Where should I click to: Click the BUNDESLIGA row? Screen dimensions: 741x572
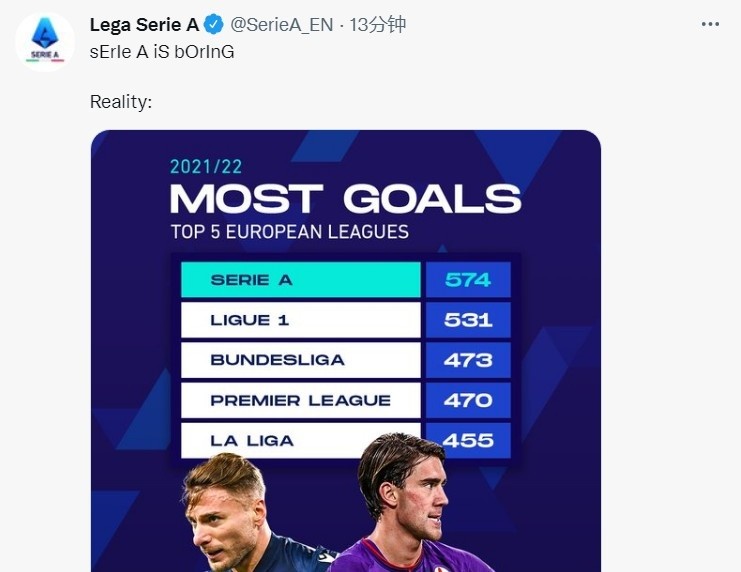pos(301,360)
